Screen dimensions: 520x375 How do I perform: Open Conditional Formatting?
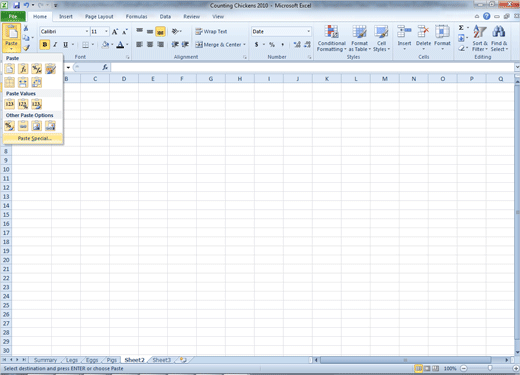coord(331,38)
